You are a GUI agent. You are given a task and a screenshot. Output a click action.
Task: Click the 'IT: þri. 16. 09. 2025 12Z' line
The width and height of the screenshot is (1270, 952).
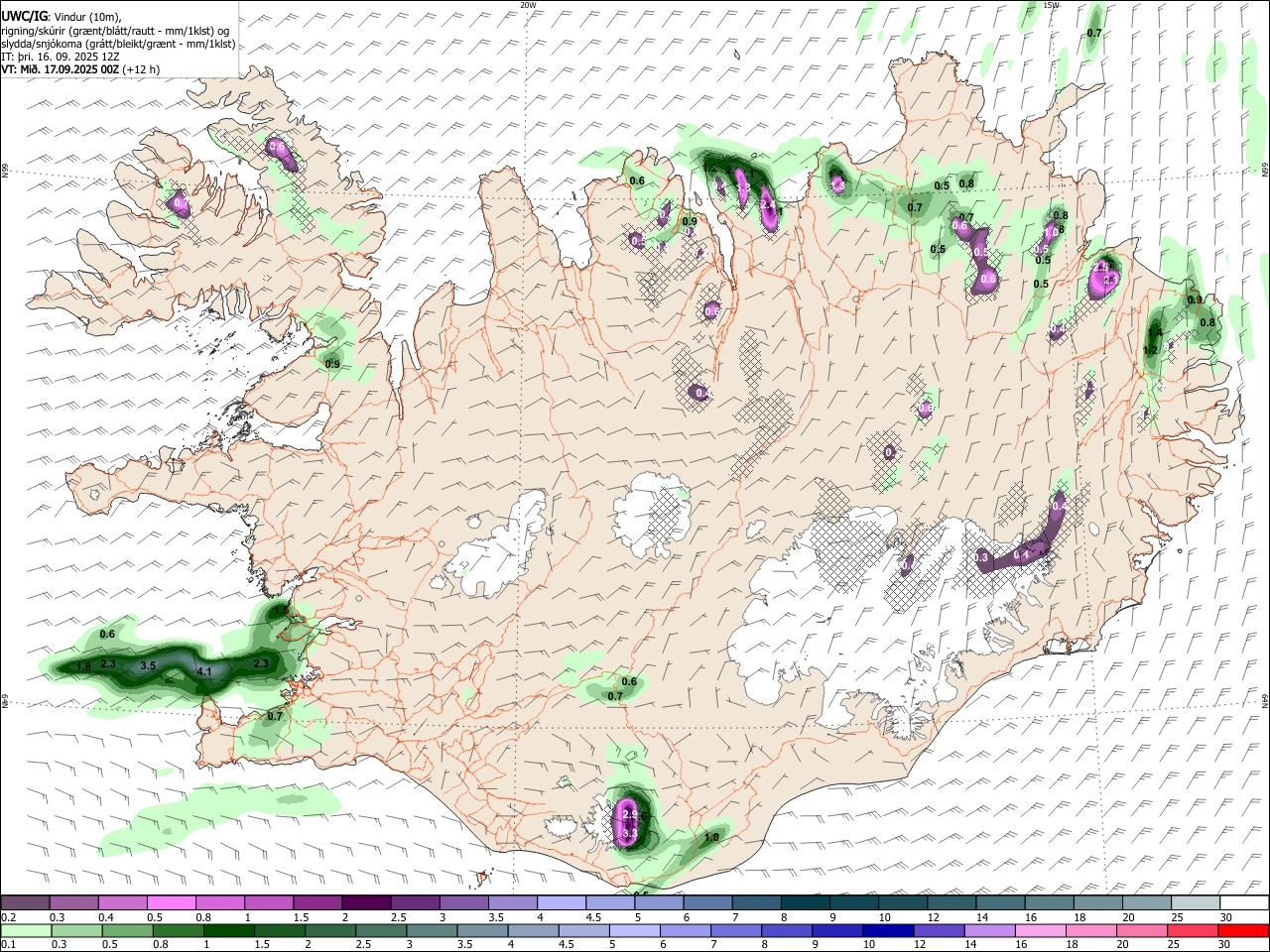(61, 57)
